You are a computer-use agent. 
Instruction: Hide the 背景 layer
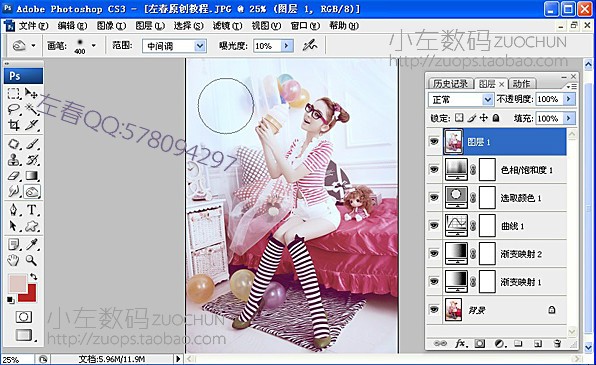(x=434, y=309)
